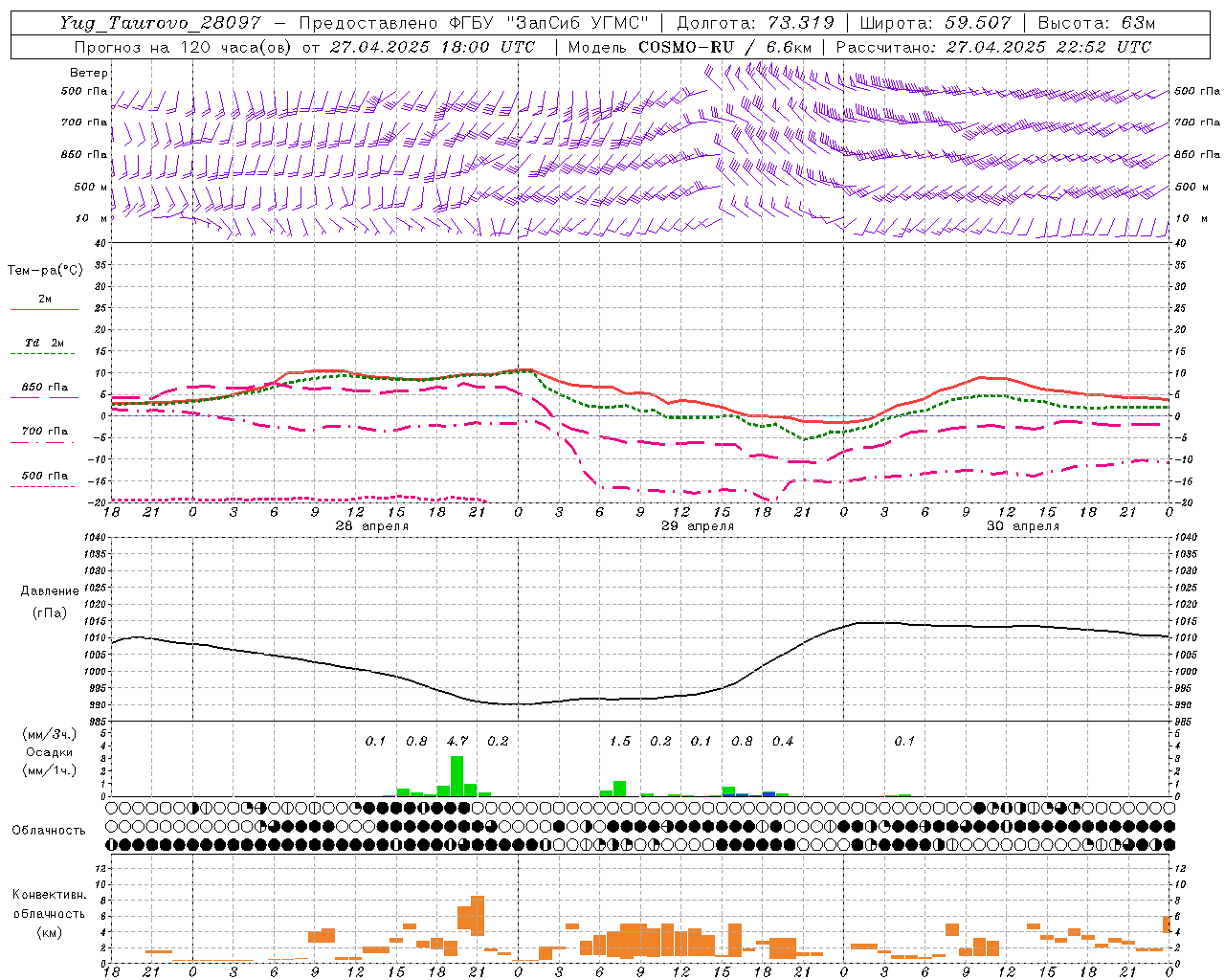The height and width of the screenshot is (980, 1225).
Task: Click the Модель COSMO-RU / 6.6км label
Action: click(690, 47)
